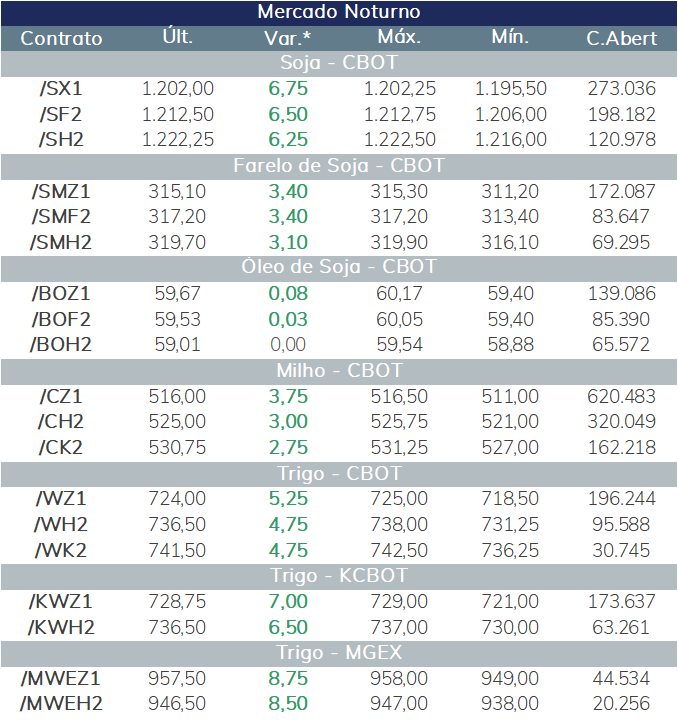Select the /WZ1 contract label

(61, 499)
